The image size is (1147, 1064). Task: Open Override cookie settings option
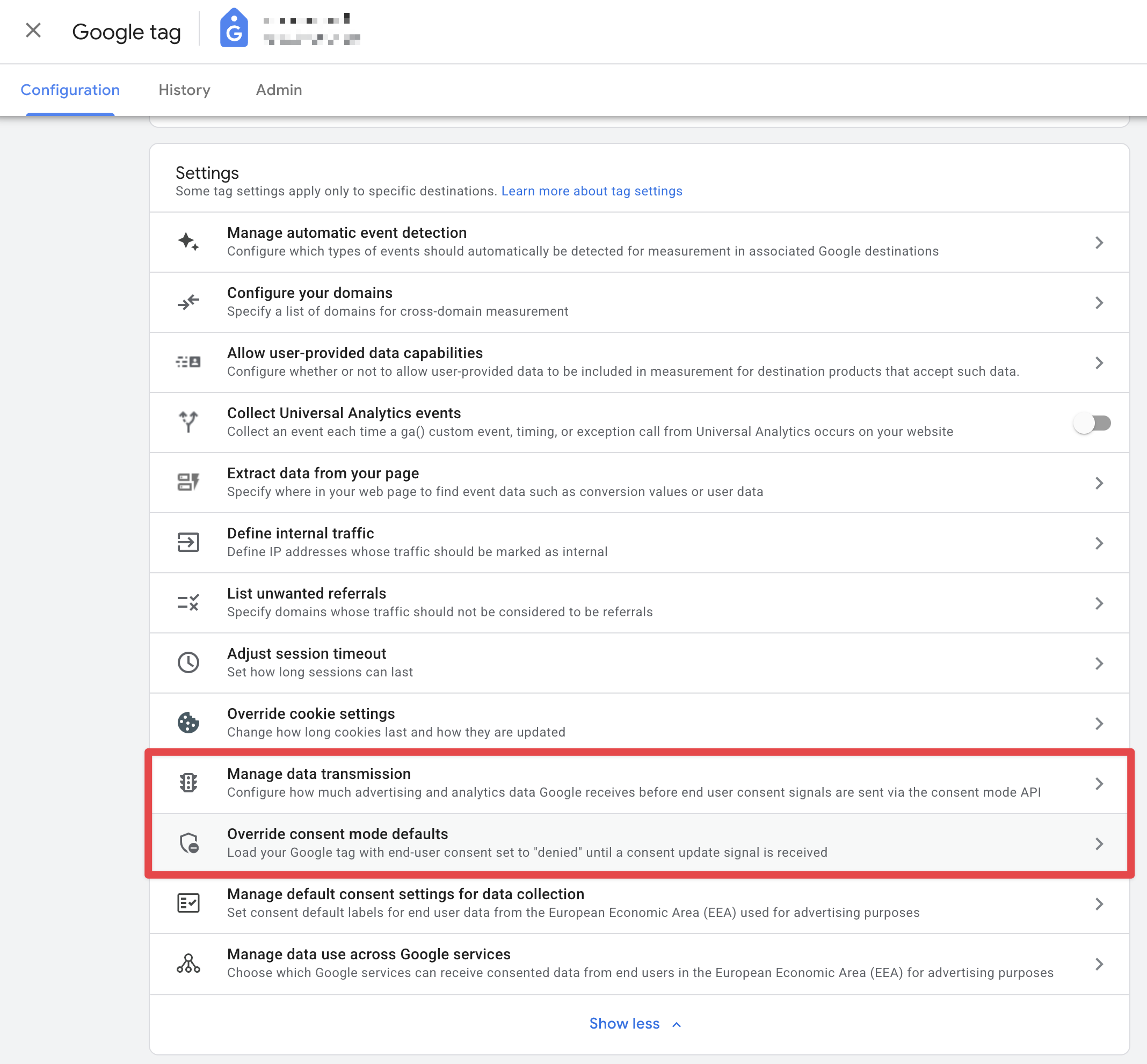(639, 723)
